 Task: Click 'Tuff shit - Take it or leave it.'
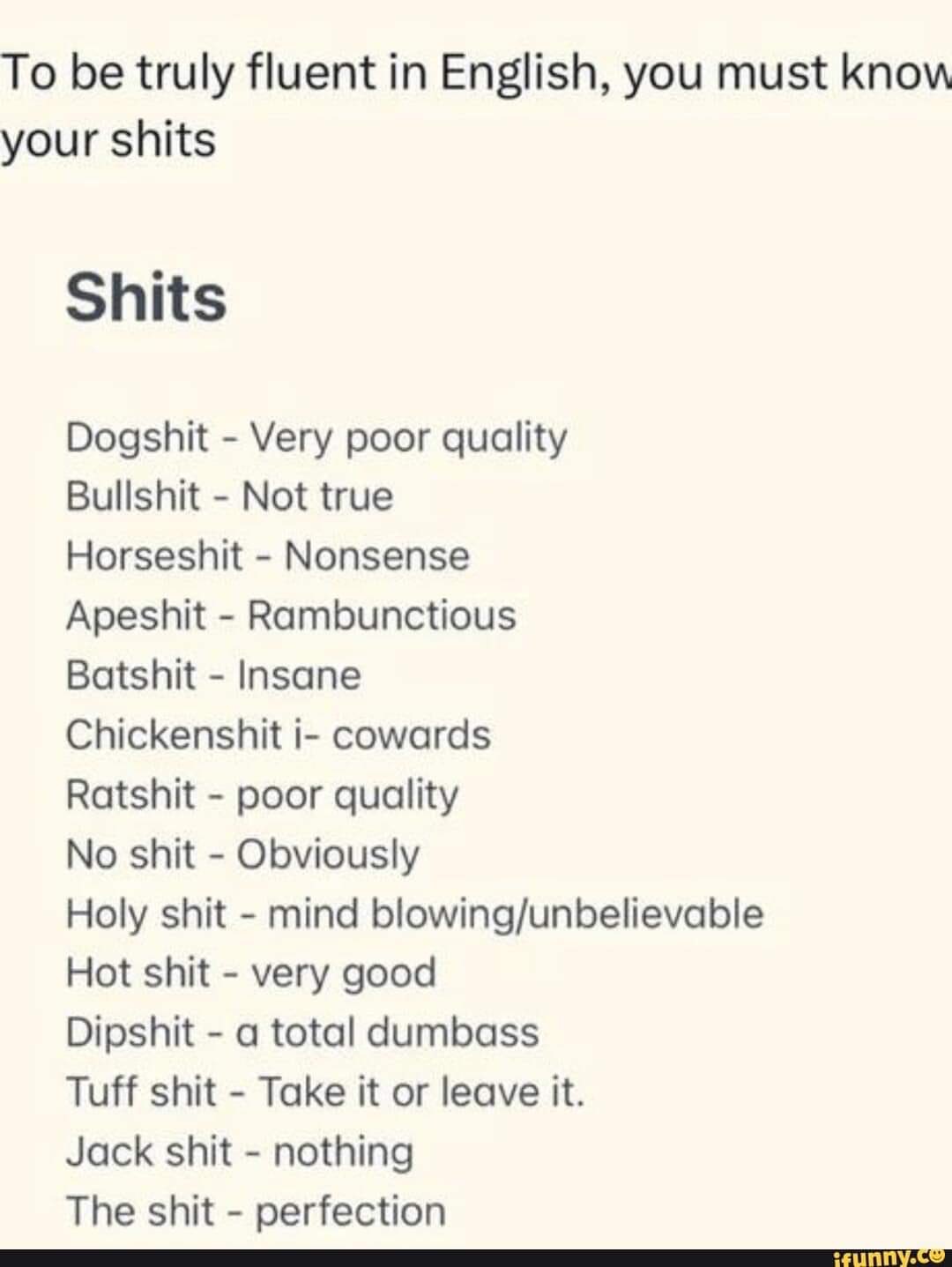pyautogui.click(x=325, y=1092)
